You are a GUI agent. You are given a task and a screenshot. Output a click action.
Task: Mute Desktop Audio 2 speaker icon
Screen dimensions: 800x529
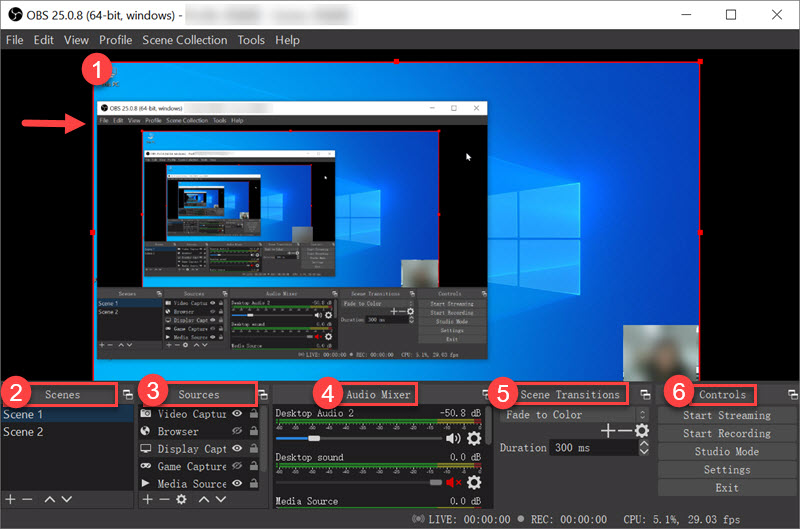(x=454, y=438)
